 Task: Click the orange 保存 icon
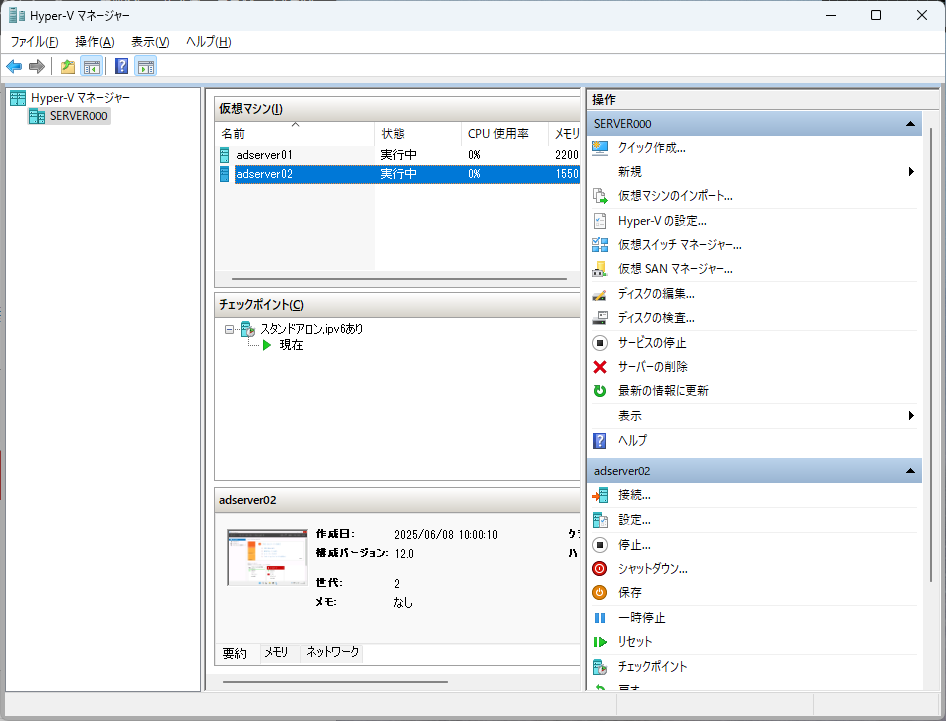click(x=600, y=593)
